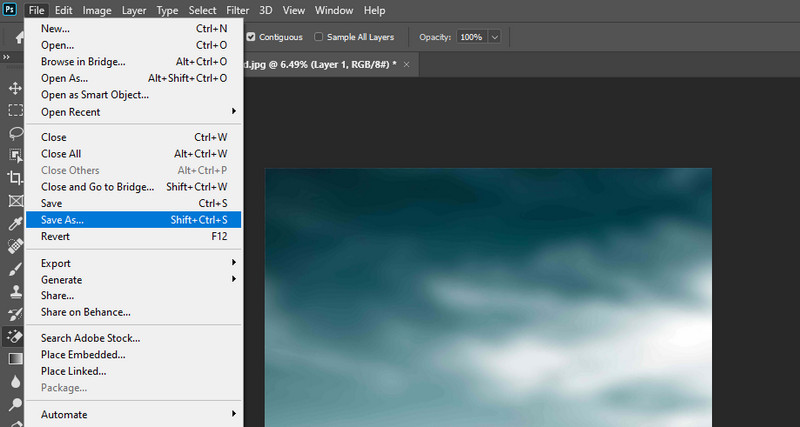Select the Gradient tool
This screenshot has height=427, width=800.
pos(15,358)
